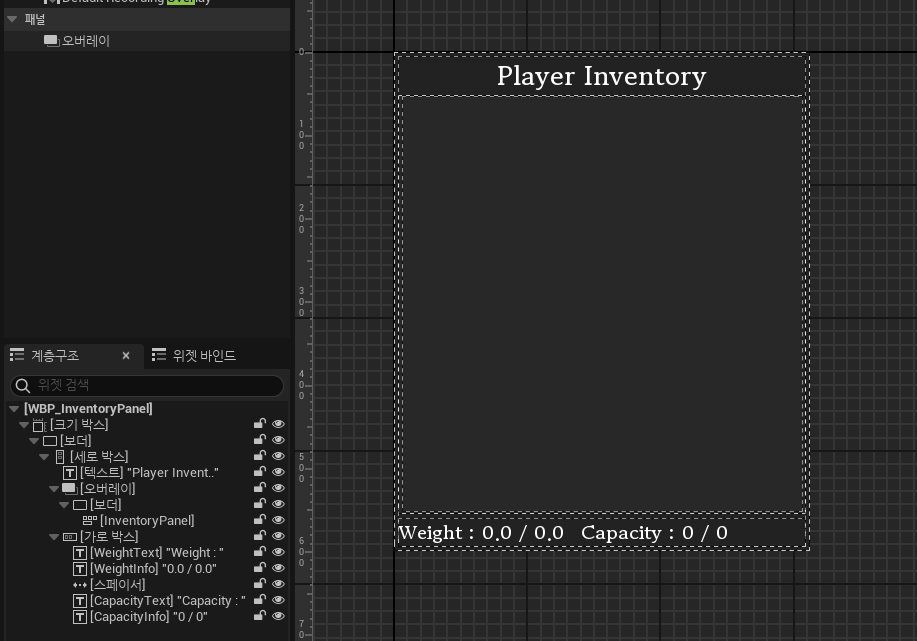Viewport: 917px width, 641px height.
Task: Click the spacer icon of 스페이서 row
Action: tap(80, 585)
